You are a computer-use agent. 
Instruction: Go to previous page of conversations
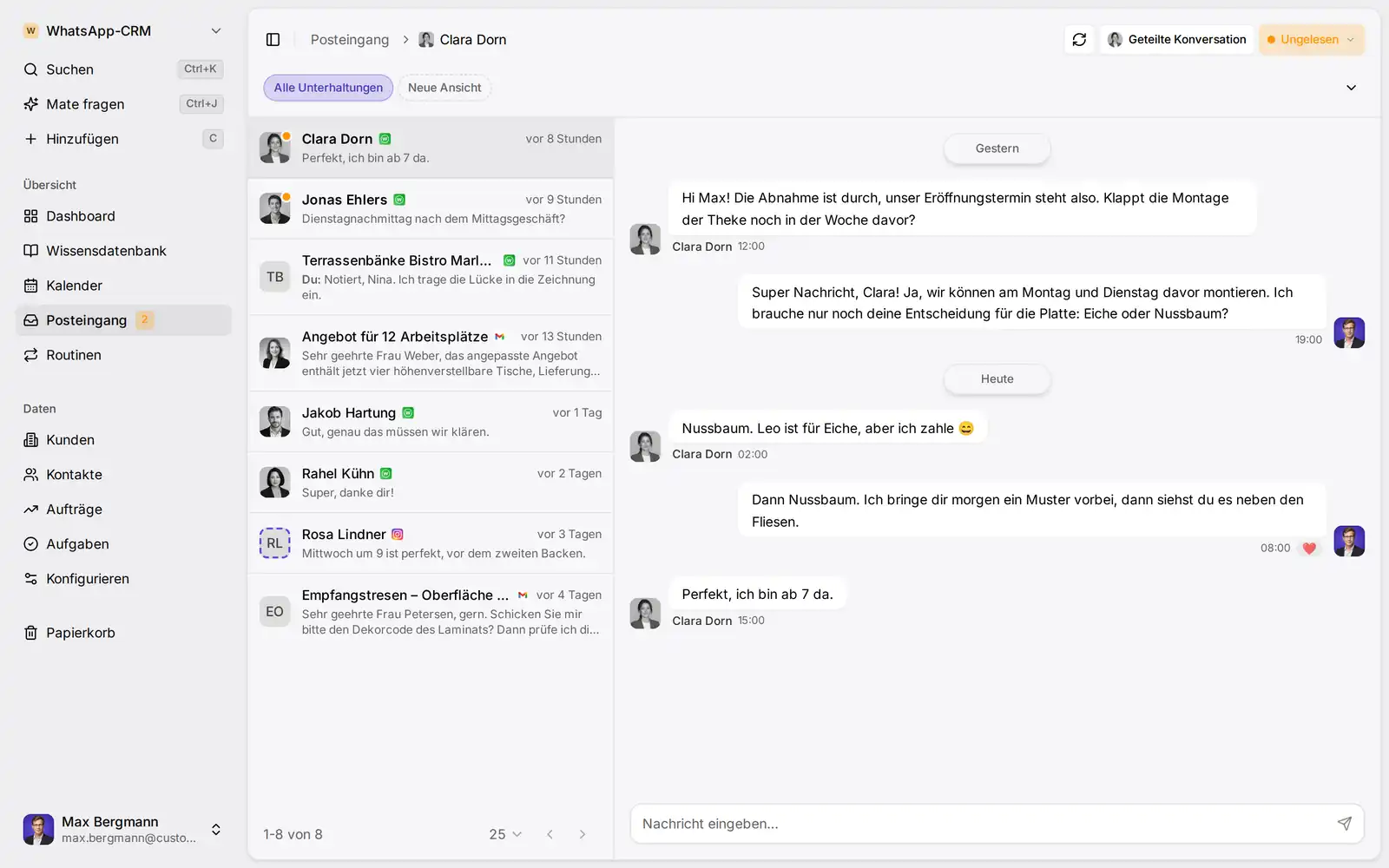pos(550,834)
